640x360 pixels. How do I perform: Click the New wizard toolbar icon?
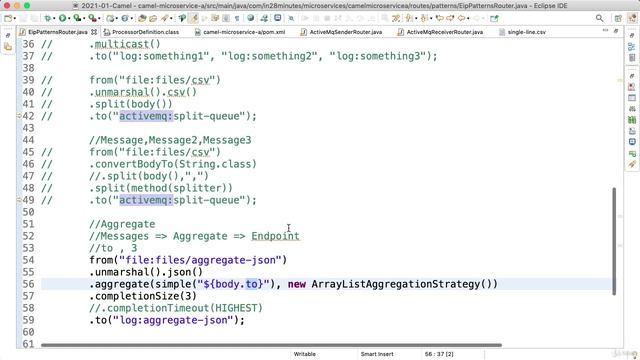tap(8, 18)
